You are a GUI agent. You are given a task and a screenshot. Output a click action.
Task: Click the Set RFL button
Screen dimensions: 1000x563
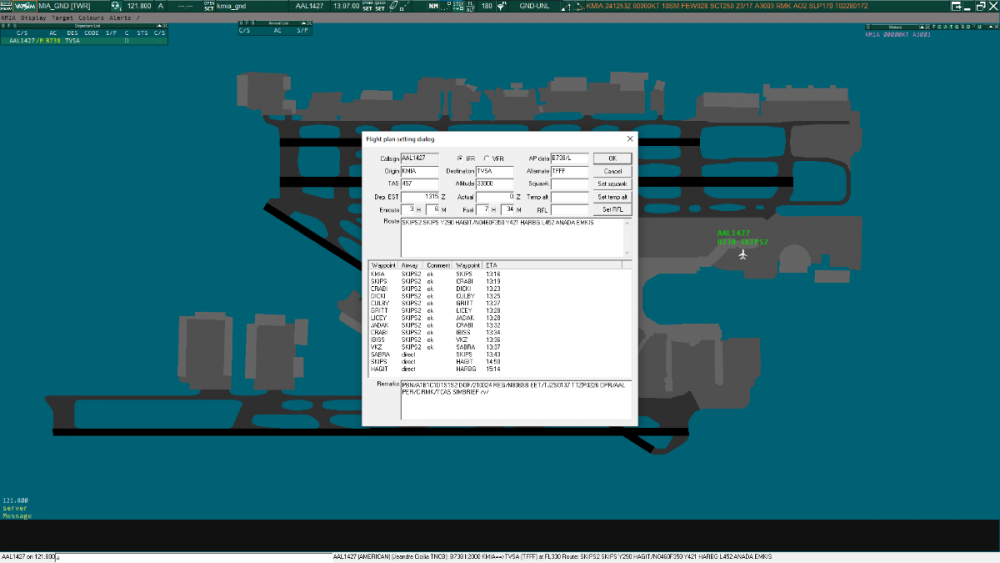pos(612,209)
